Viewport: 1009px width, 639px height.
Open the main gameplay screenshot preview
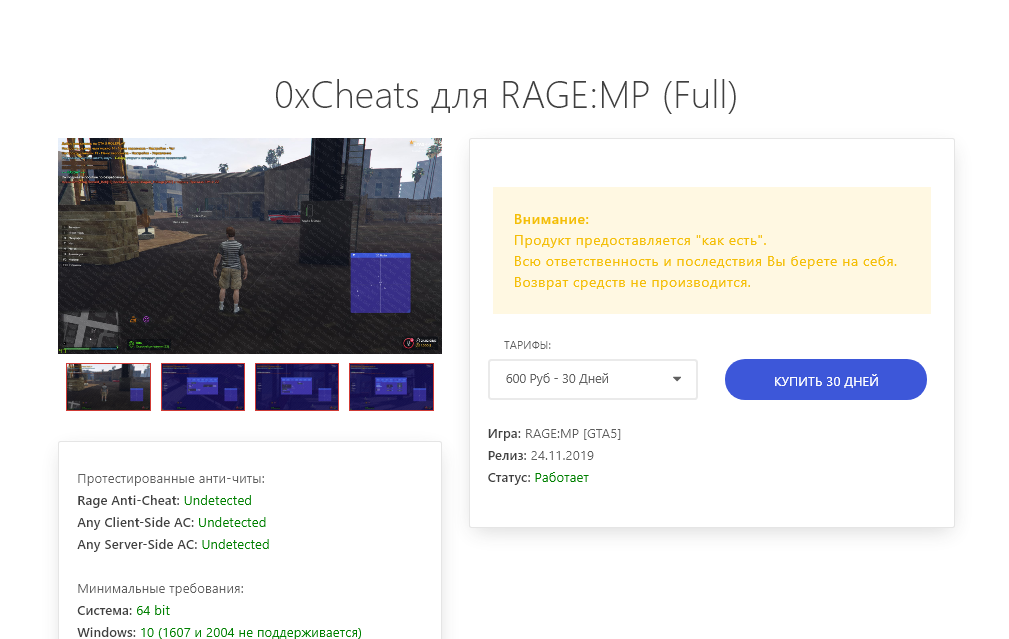pos(250,246)
